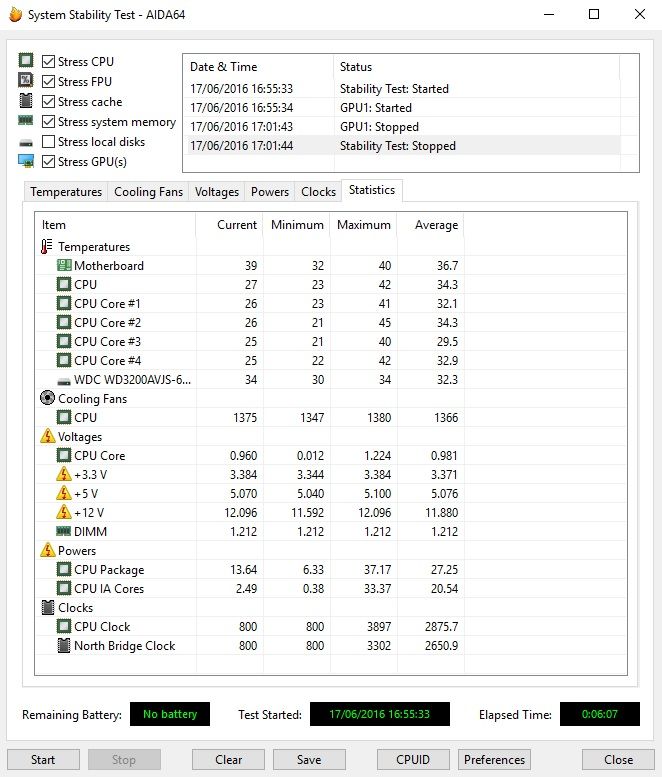Screen dimensions: 662x777
Task: Click the hard drive icon for WDC WD3200AVJS
Action: click(64, 380)
